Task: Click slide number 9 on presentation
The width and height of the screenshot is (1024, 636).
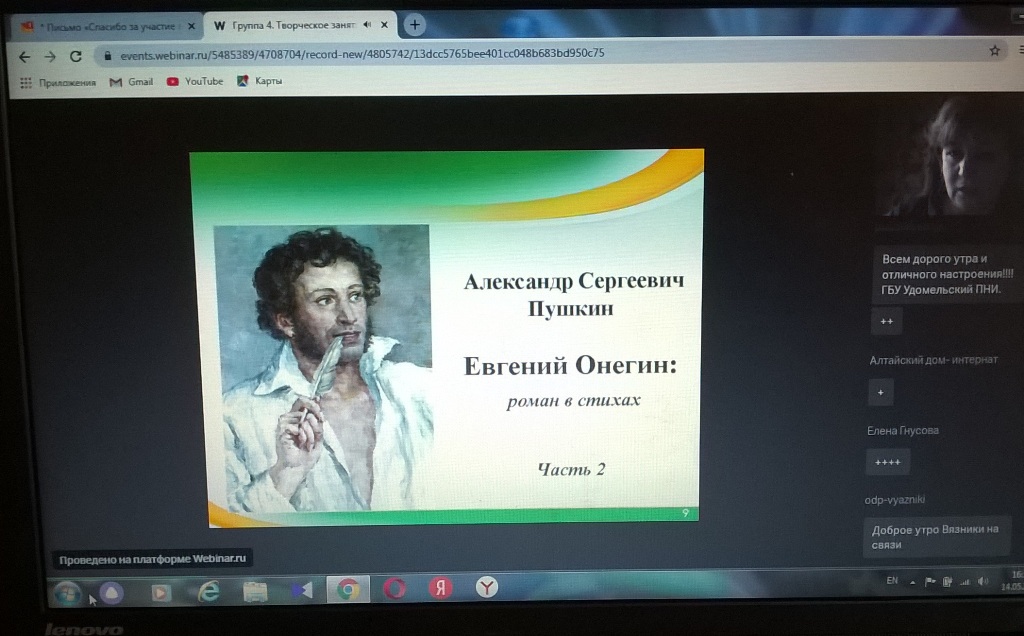Action: click(x=685, y=513)
